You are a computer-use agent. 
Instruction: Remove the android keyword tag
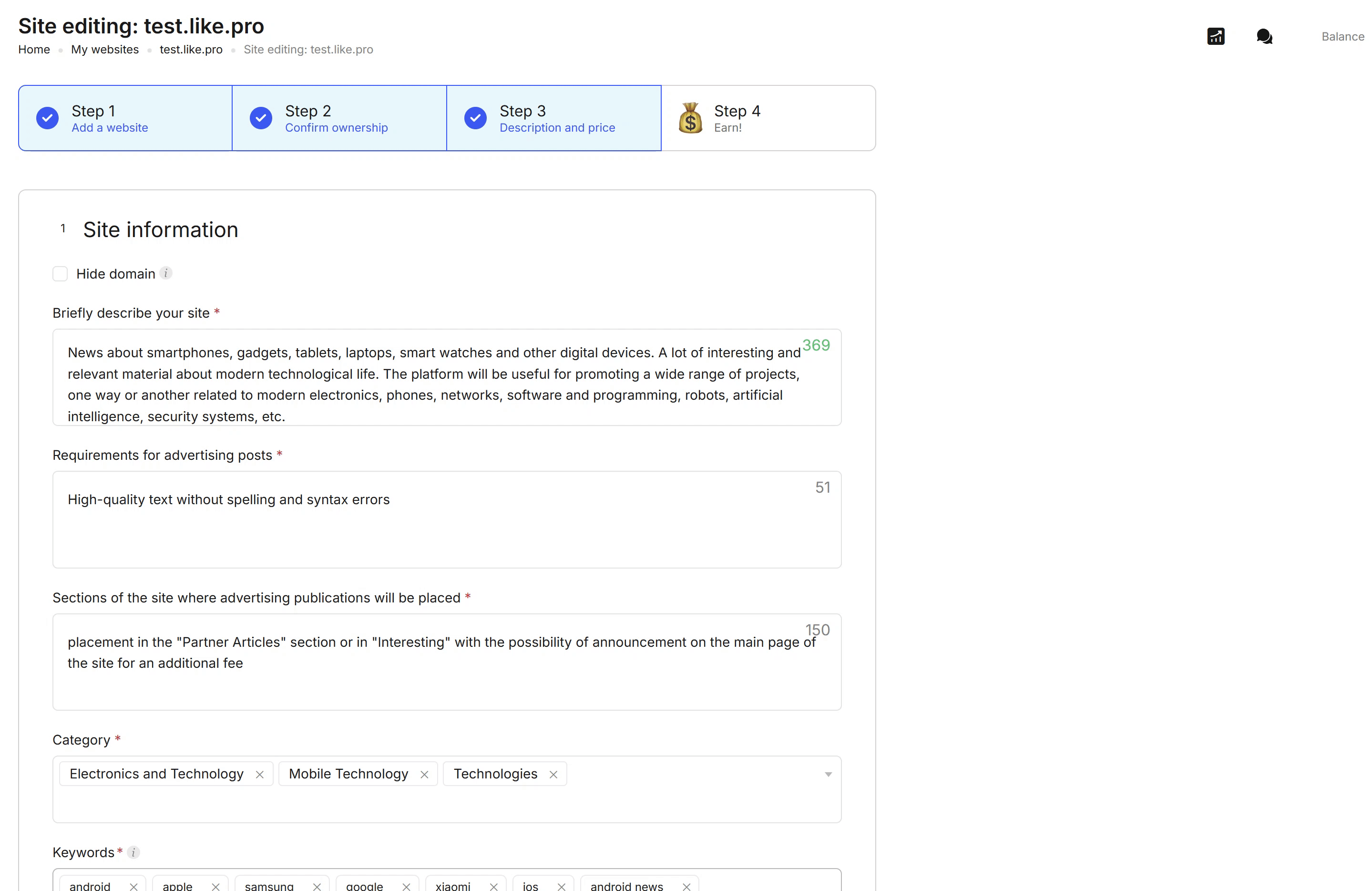coord(134,886)
